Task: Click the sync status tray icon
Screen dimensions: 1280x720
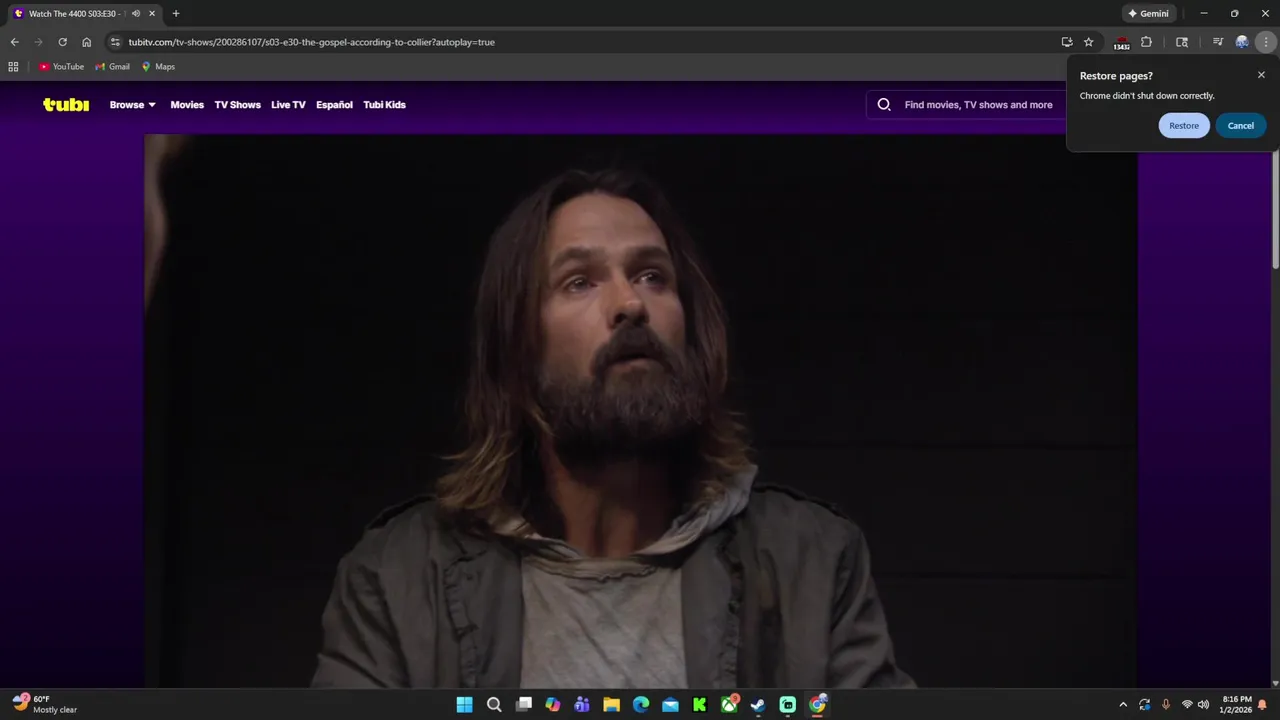Action: pos(1145,705)
